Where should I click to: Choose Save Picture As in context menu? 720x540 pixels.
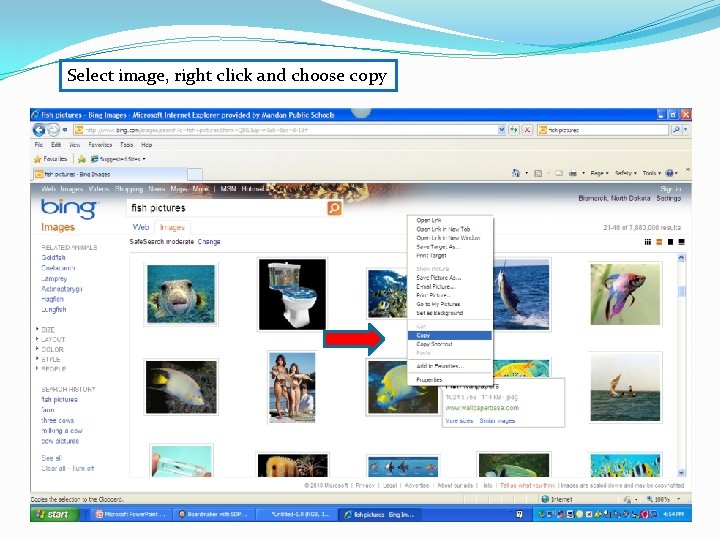point(450,278)
